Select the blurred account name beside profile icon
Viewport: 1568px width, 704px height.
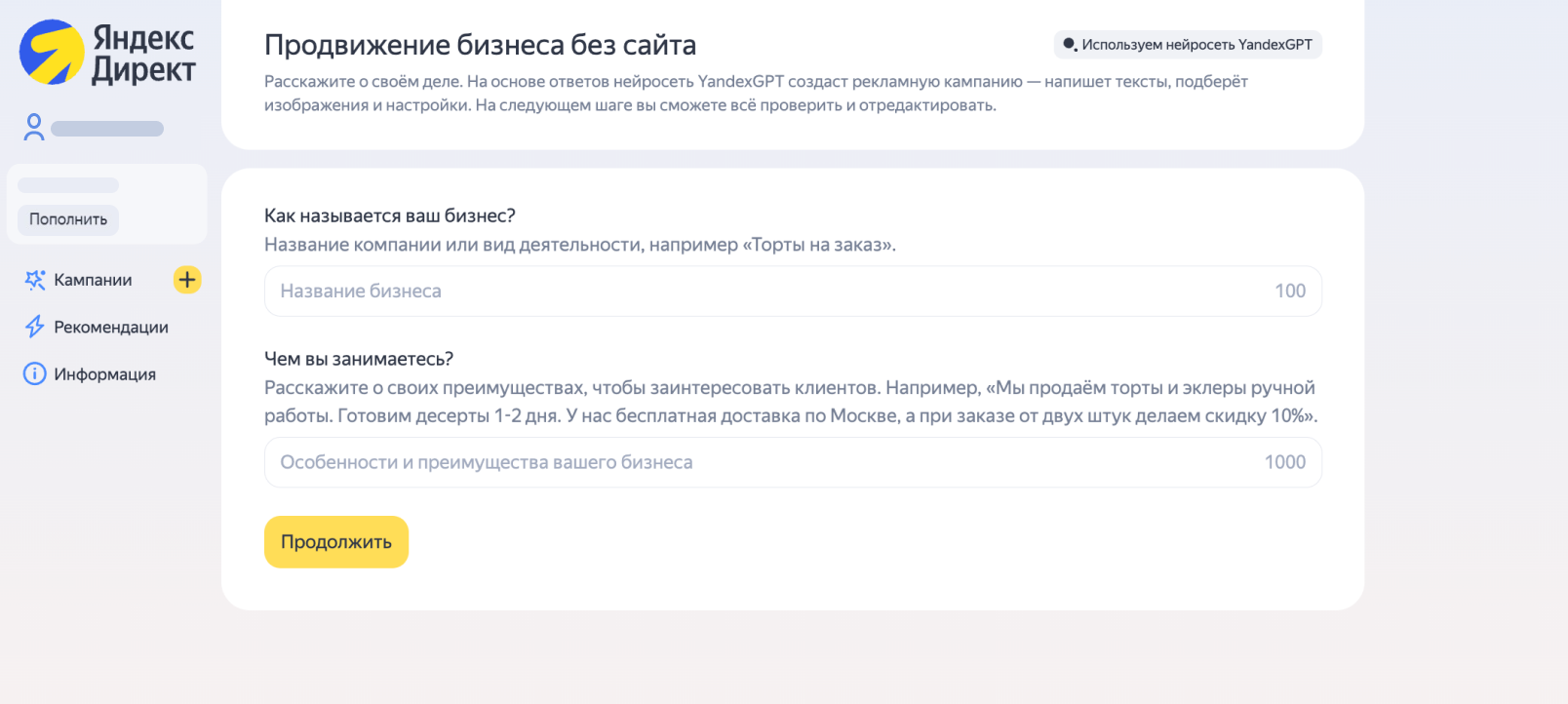point(107,129)
